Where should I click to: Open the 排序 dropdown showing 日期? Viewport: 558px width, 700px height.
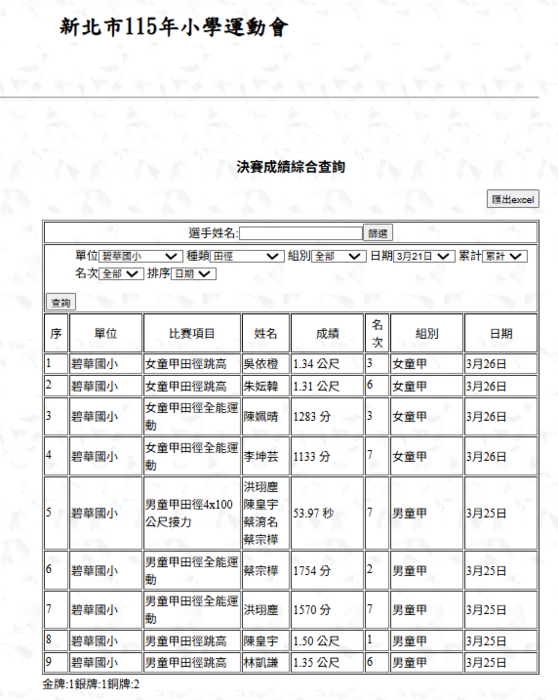pos(194,274)
